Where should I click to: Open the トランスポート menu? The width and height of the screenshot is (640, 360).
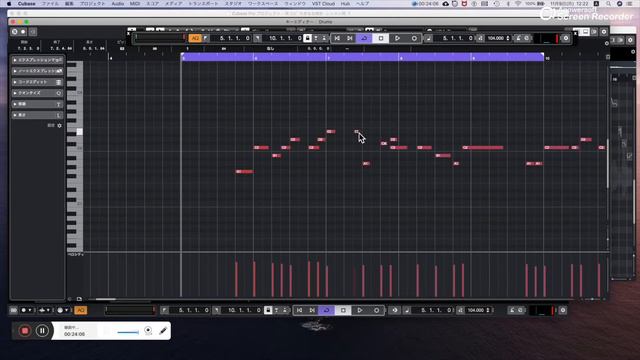pos(203,4)
